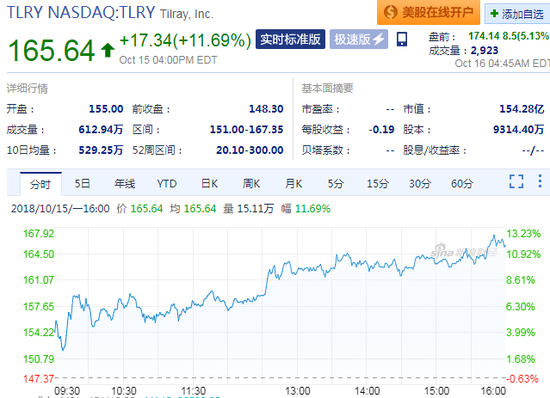Click the -0.63% red axis label
The height and width of the screenshot is (398, 550).
[522, 379]
